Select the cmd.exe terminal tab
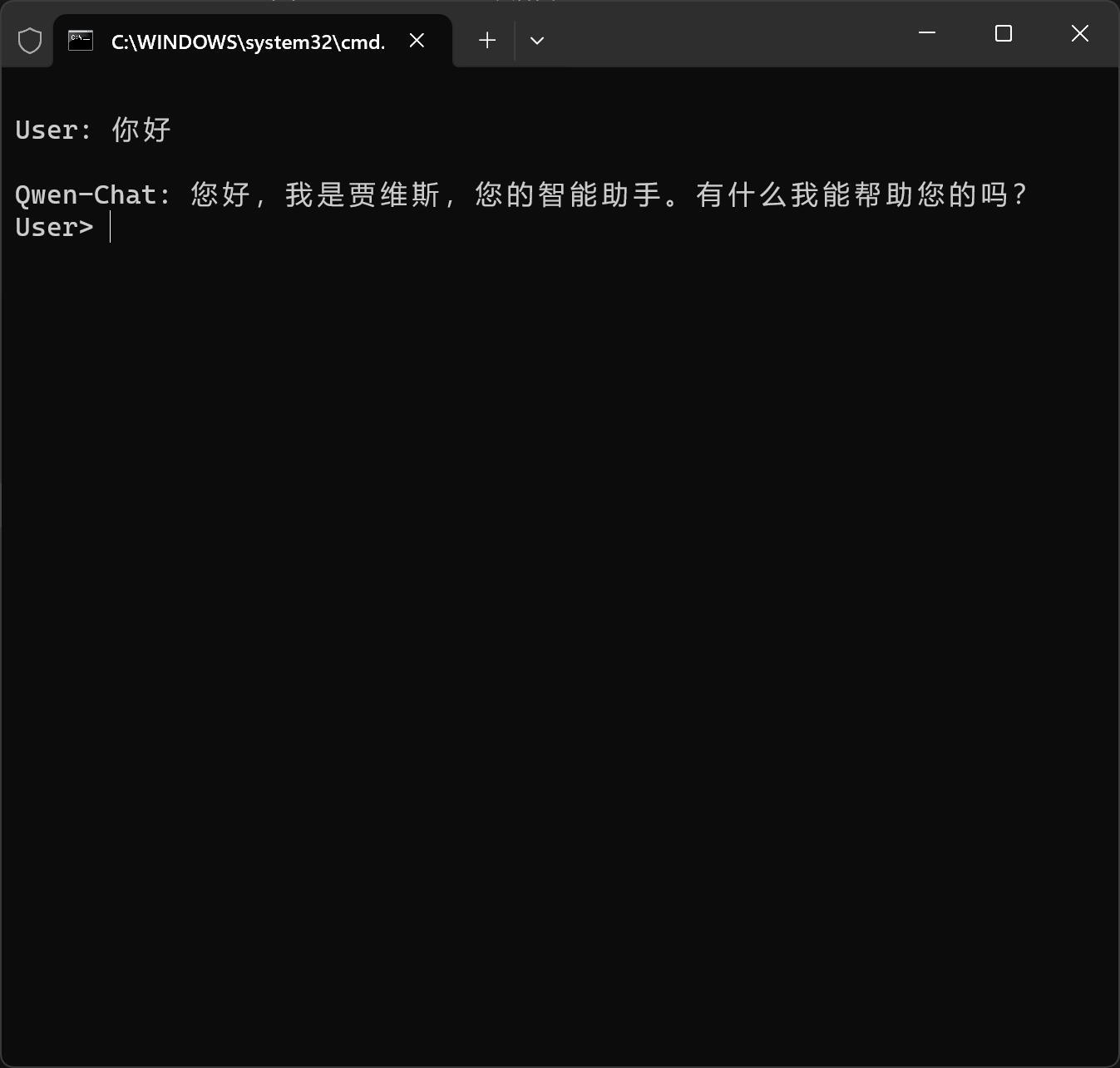 tap(253, 41)
